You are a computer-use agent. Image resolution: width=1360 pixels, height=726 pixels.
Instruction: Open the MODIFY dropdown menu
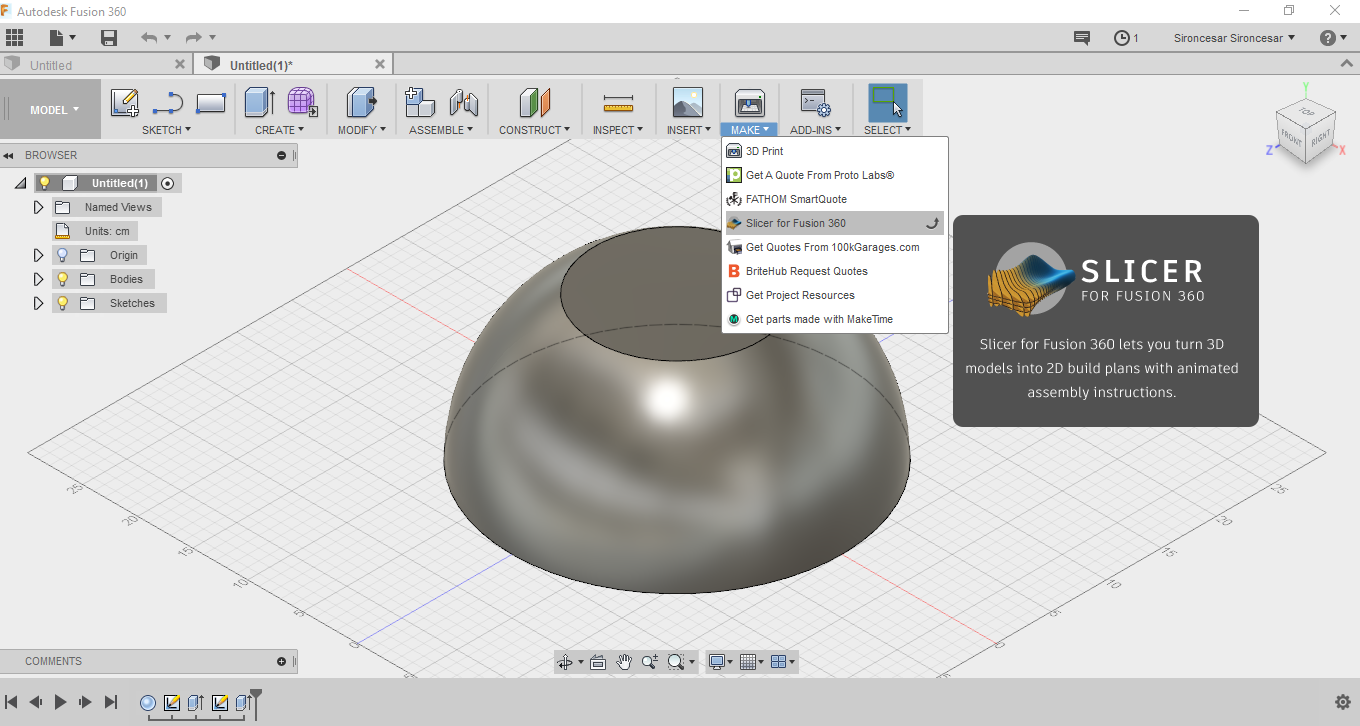click(361, 130)
